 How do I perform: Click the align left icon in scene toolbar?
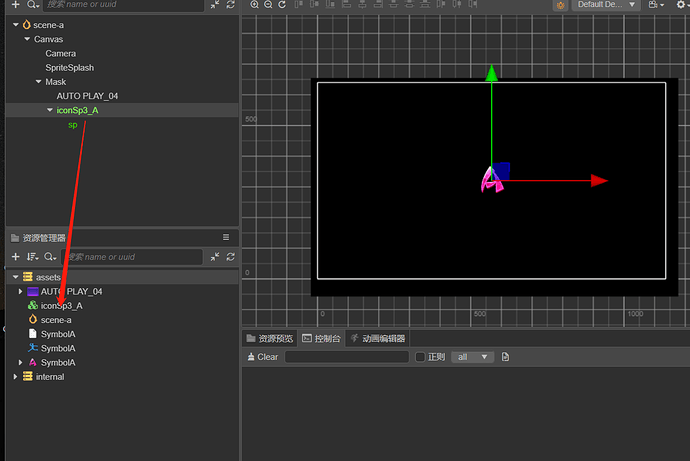coord(347,4)
